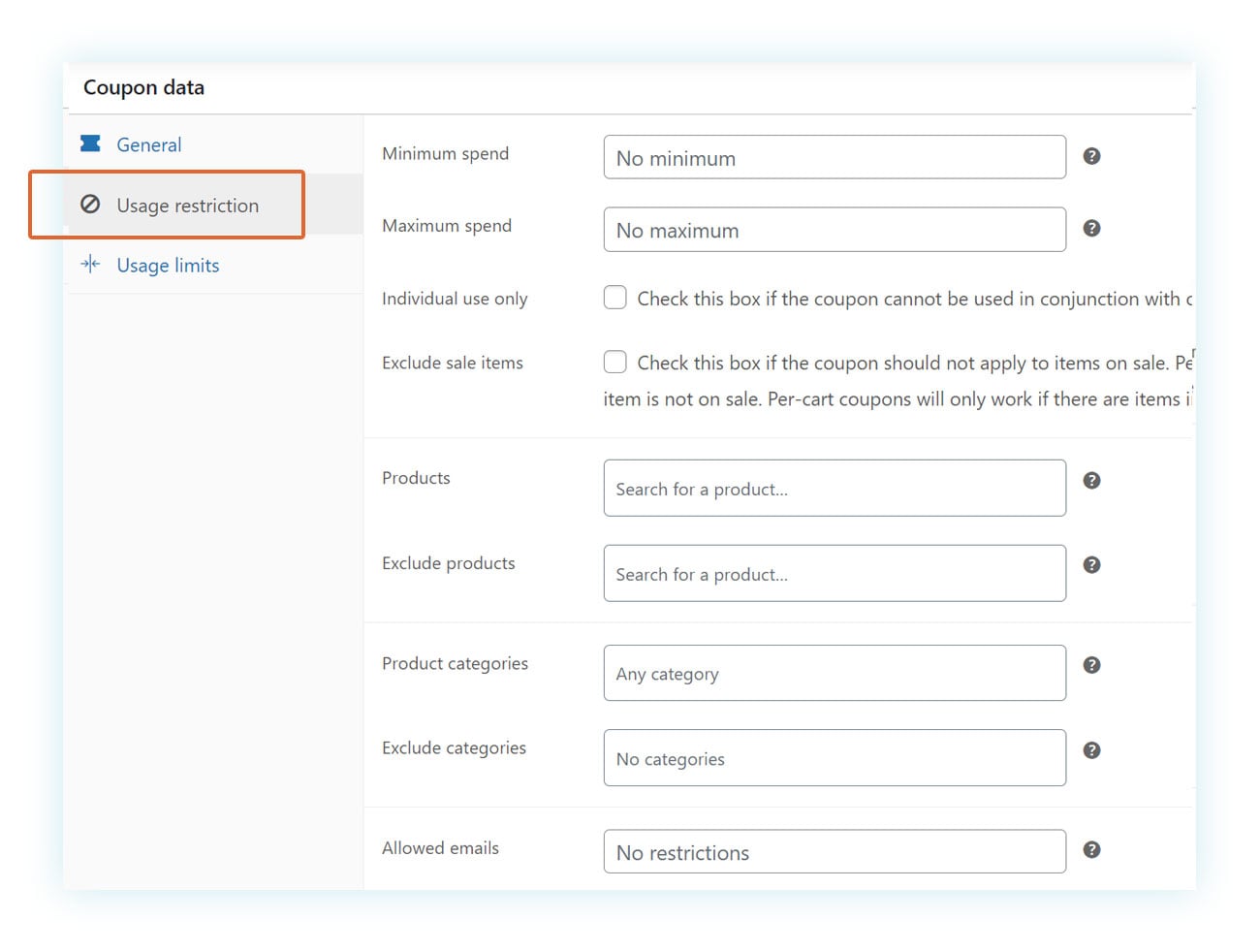Click help icon beside Exclude products field
Screen dimensions: 1260x952
(1091, 565)
